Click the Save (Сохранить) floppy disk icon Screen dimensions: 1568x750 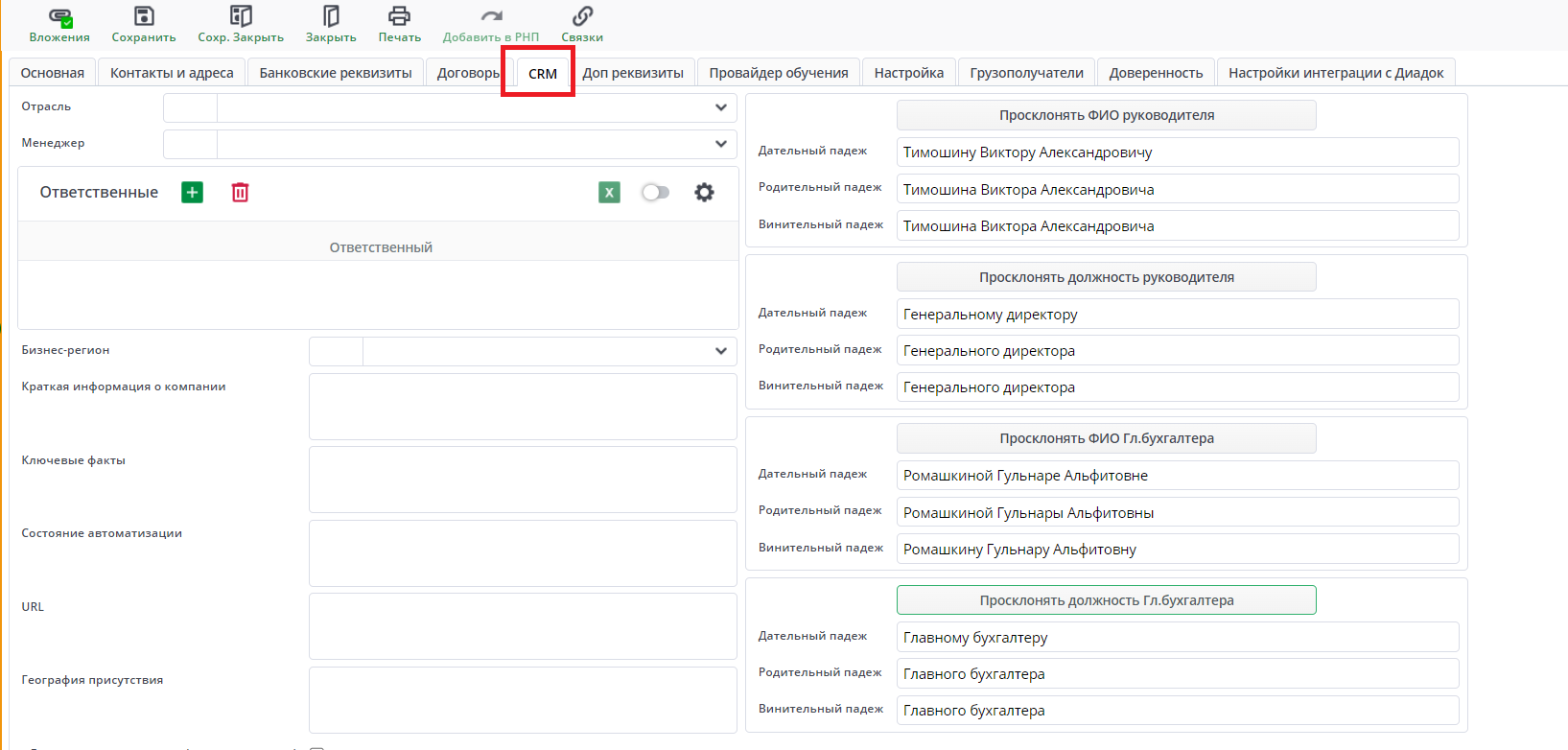point(144,17)
